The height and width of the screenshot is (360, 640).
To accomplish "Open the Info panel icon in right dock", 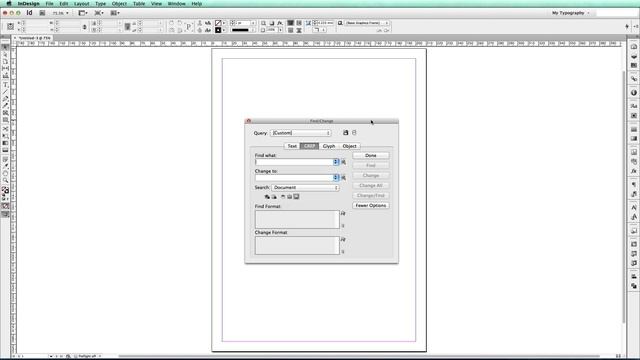I will coord(634,93).
